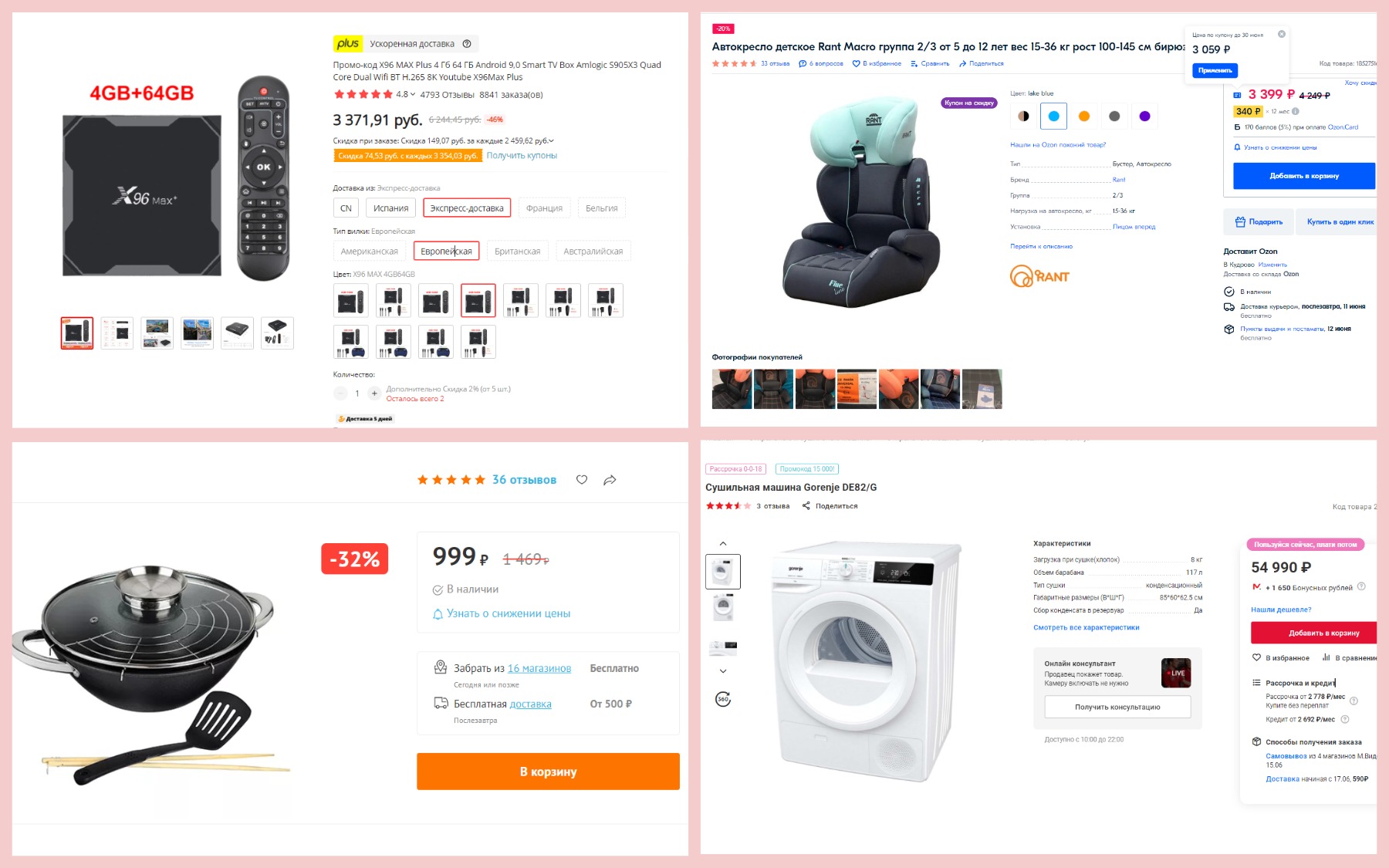Click the Получить купоны link

click(x=522, y=156)
